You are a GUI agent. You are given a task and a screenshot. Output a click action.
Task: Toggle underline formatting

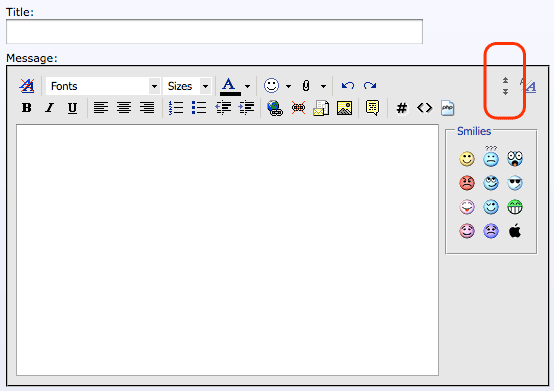[x=72, y=108]
